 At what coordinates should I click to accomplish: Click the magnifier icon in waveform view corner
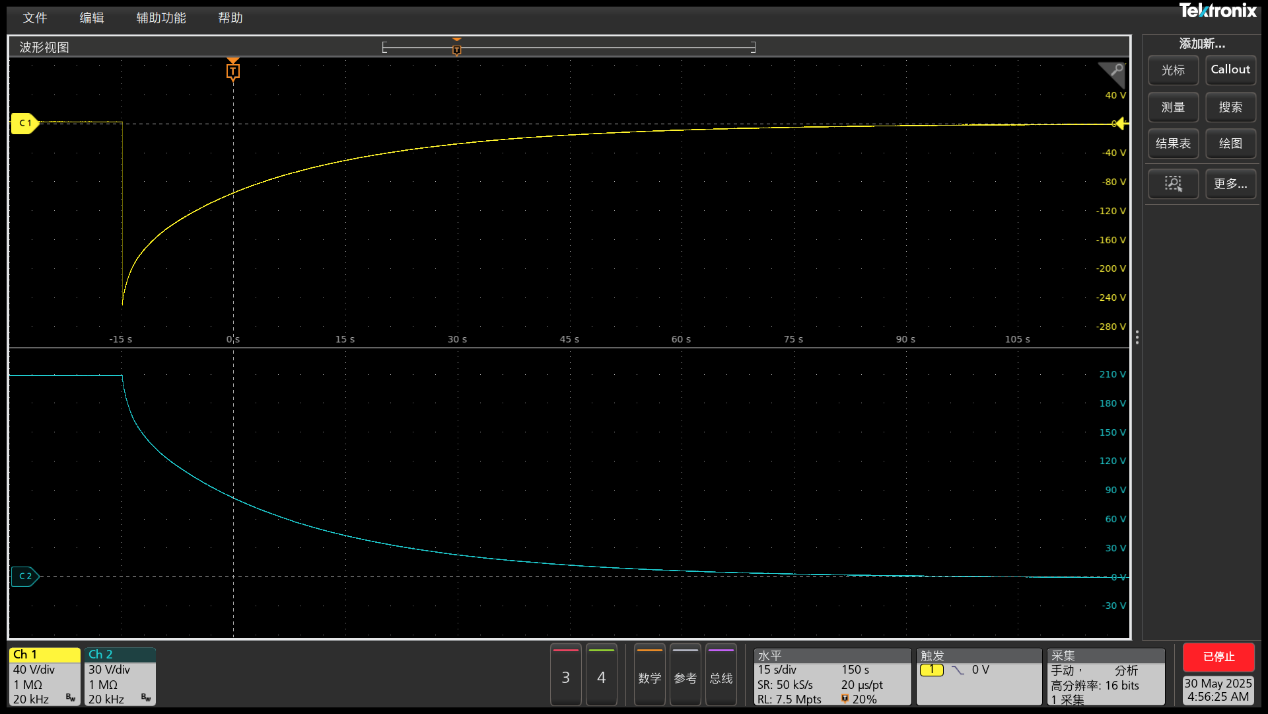tap(1115, 70)
